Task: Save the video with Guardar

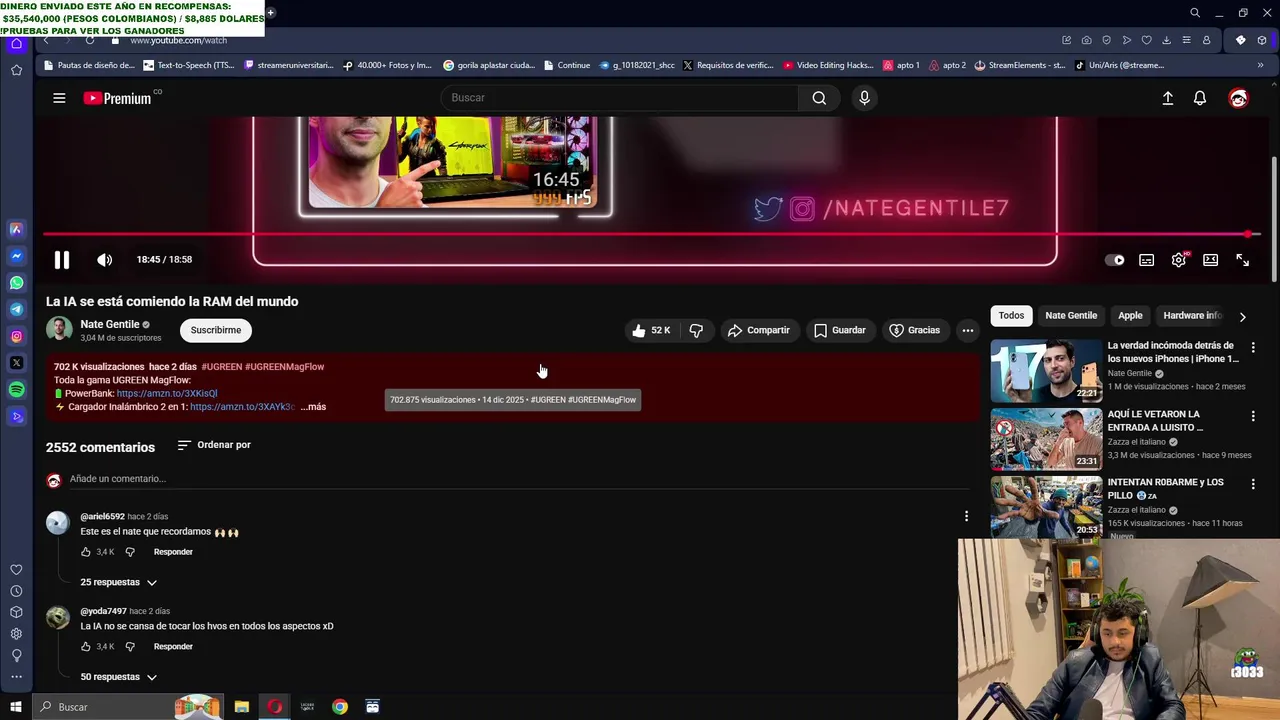Action: point(839,330)
